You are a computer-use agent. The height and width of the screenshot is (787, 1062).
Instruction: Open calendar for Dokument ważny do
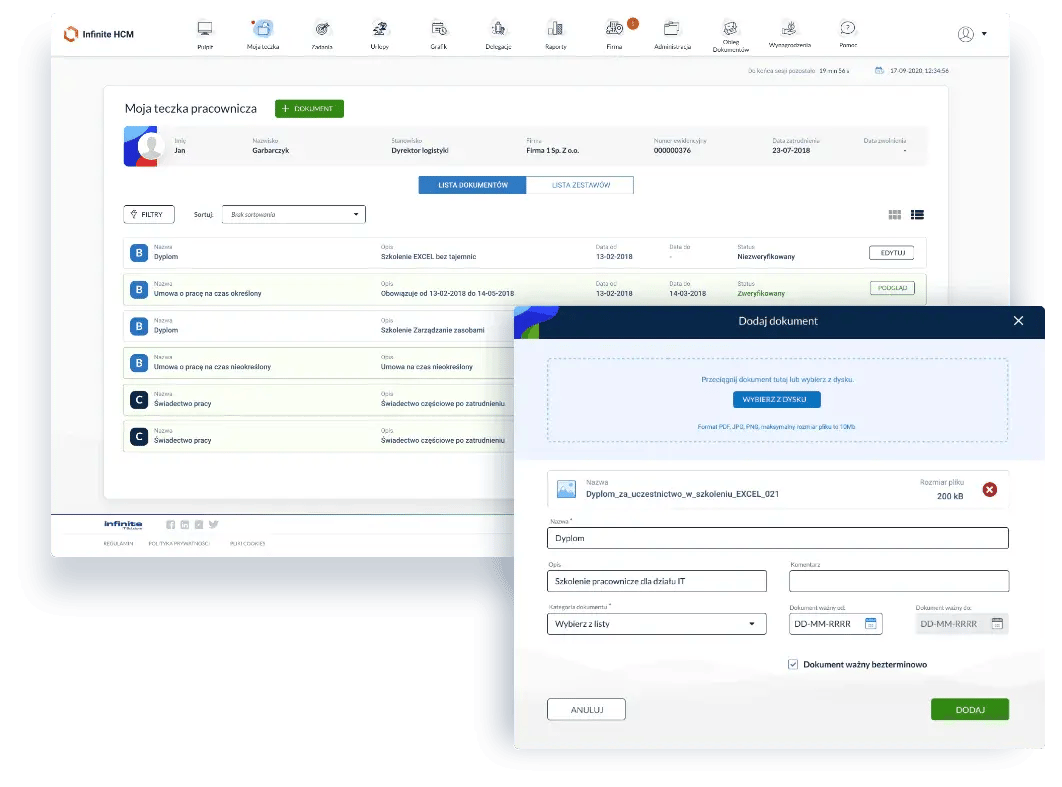(997, 623)
